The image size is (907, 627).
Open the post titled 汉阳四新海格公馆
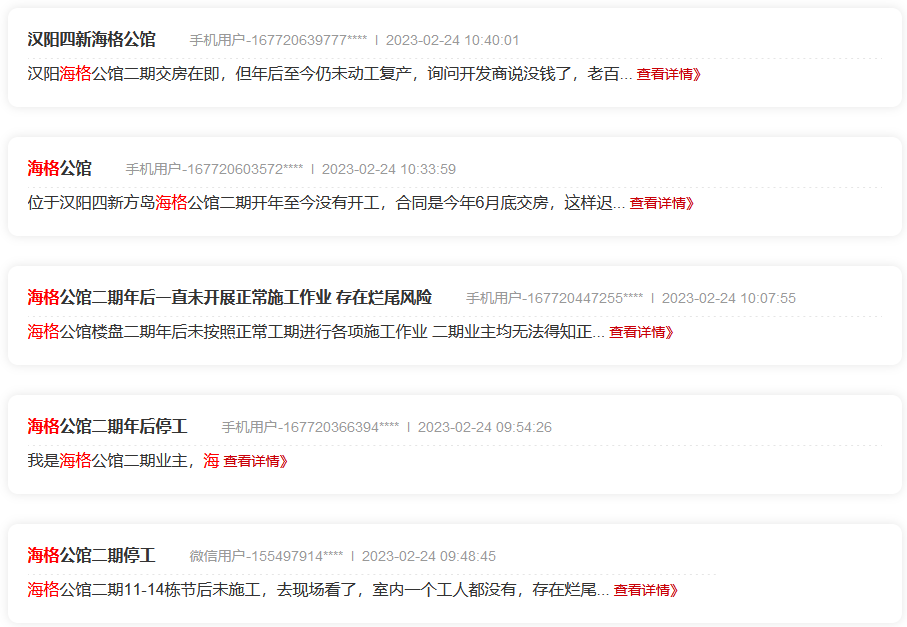(x=91, y=40)
